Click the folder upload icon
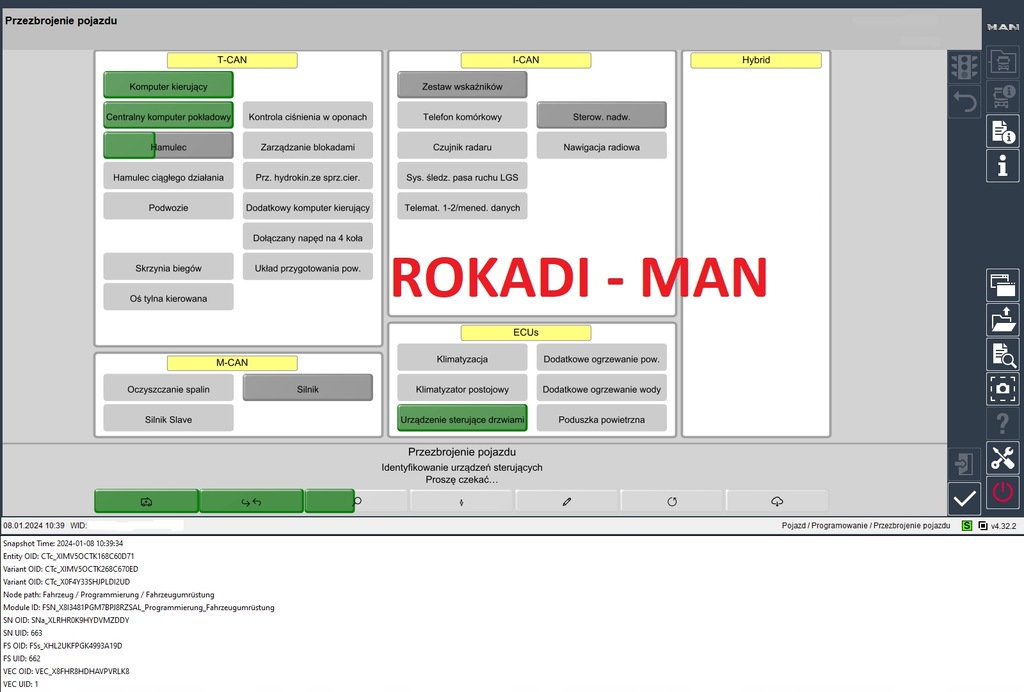Image resolution: width=1024 pixels, height=692 pixels. coord(1002,320)
